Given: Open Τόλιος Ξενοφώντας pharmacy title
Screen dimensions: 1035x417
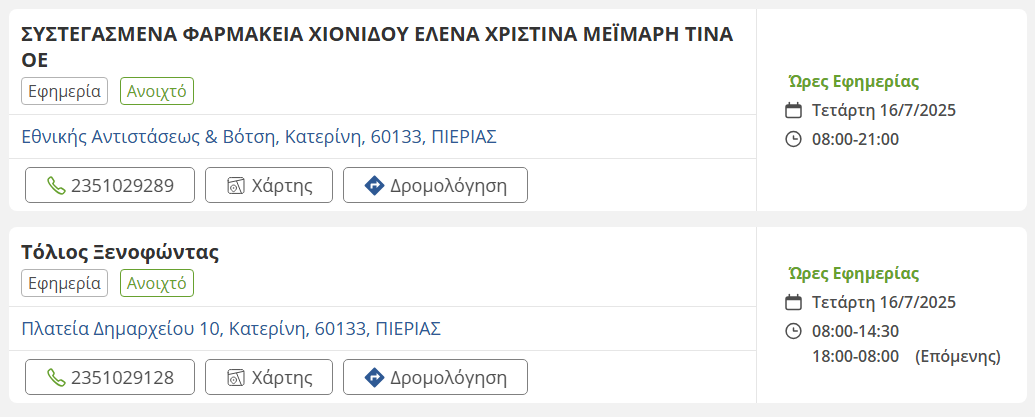Looking at the screenshot, I should (120, 252).
